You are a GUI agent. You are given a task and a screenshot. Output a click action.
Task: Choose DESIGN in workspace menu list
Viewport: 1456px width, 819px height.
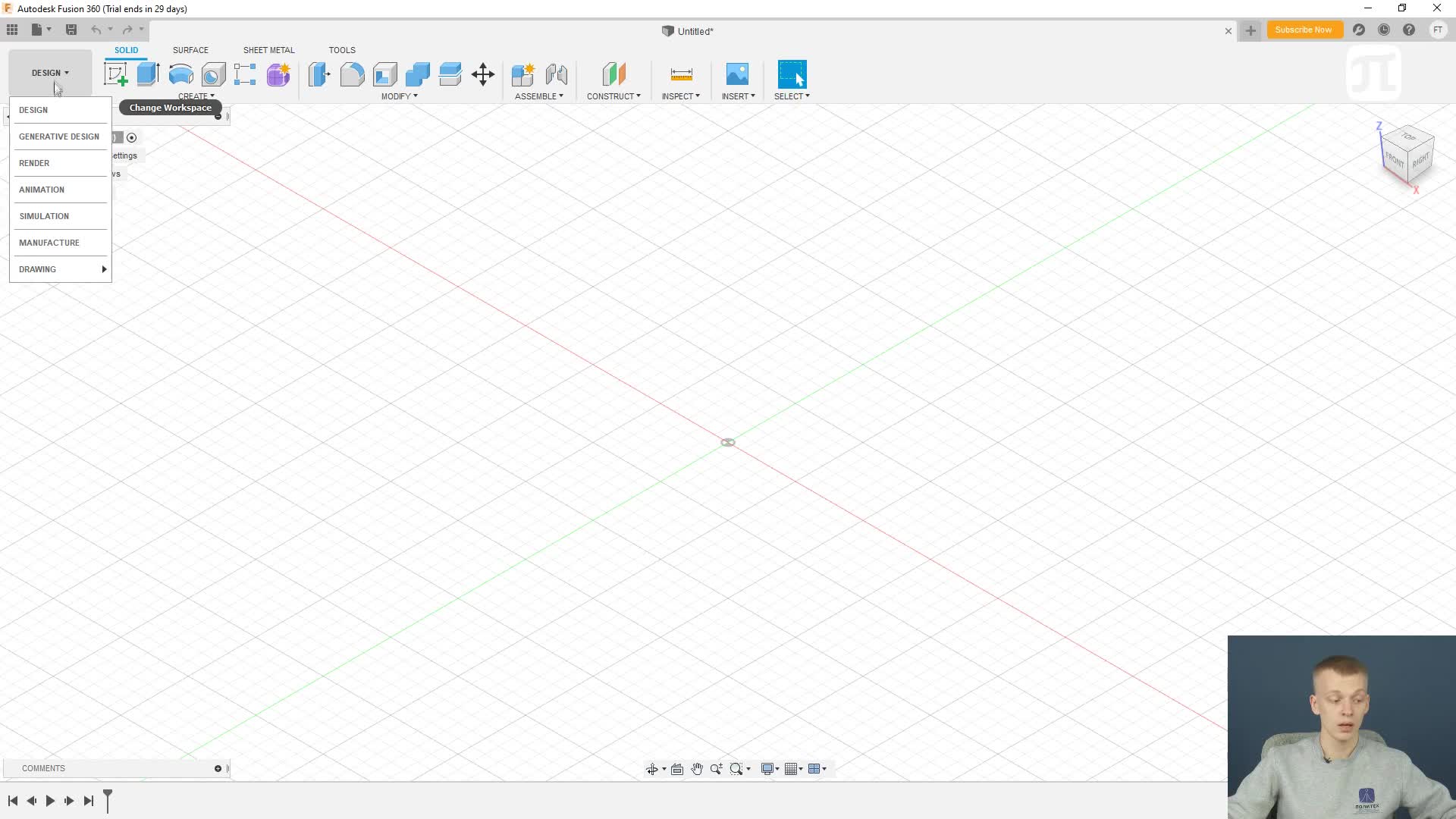[60, 110]
